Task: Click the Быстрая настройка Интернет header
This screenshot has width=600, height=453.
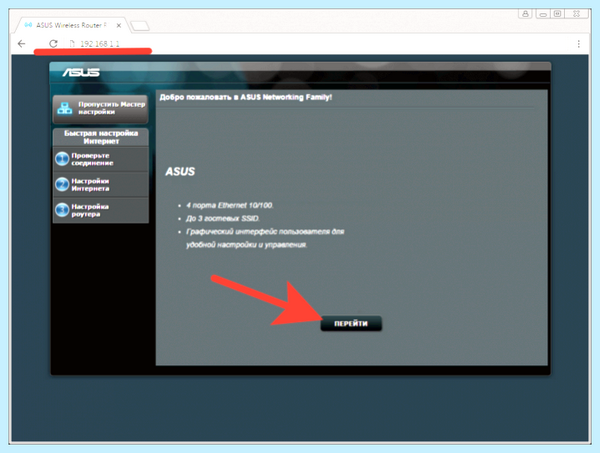Action: pos(101,137)
